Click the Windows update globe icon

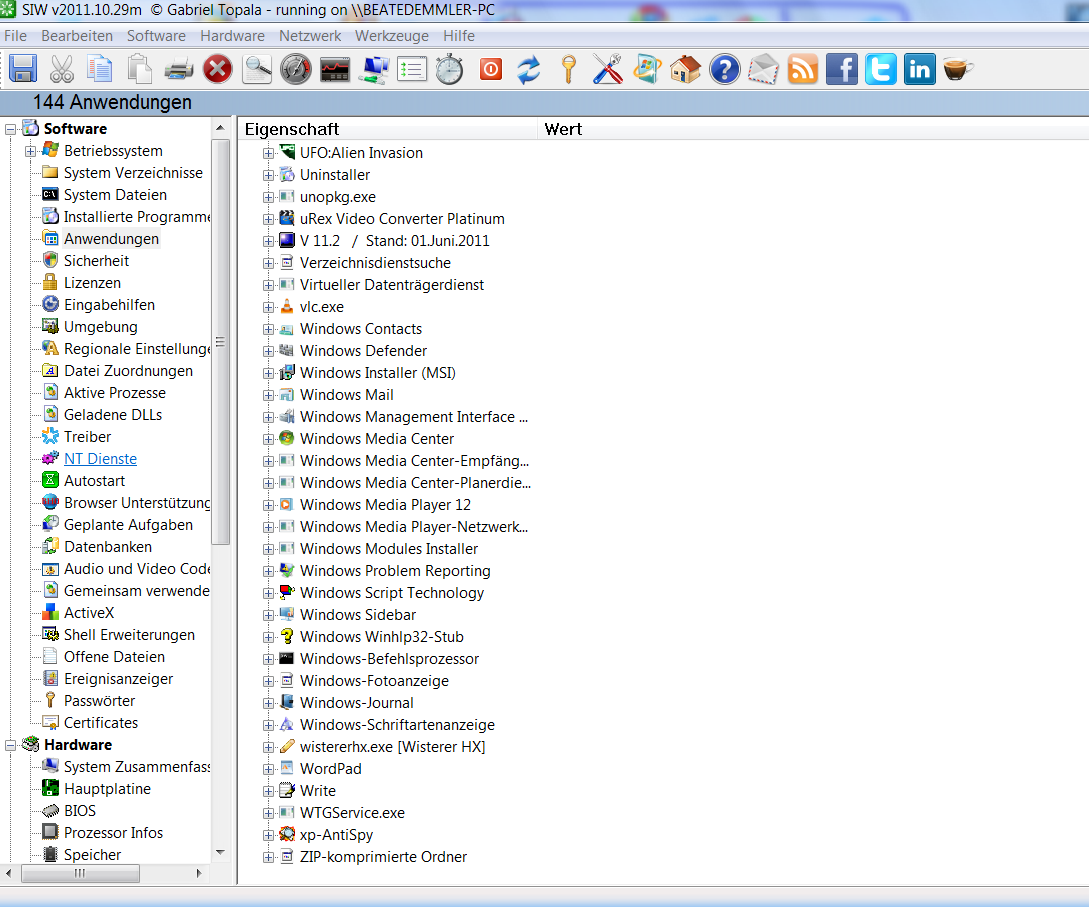[x=647, y=69]
